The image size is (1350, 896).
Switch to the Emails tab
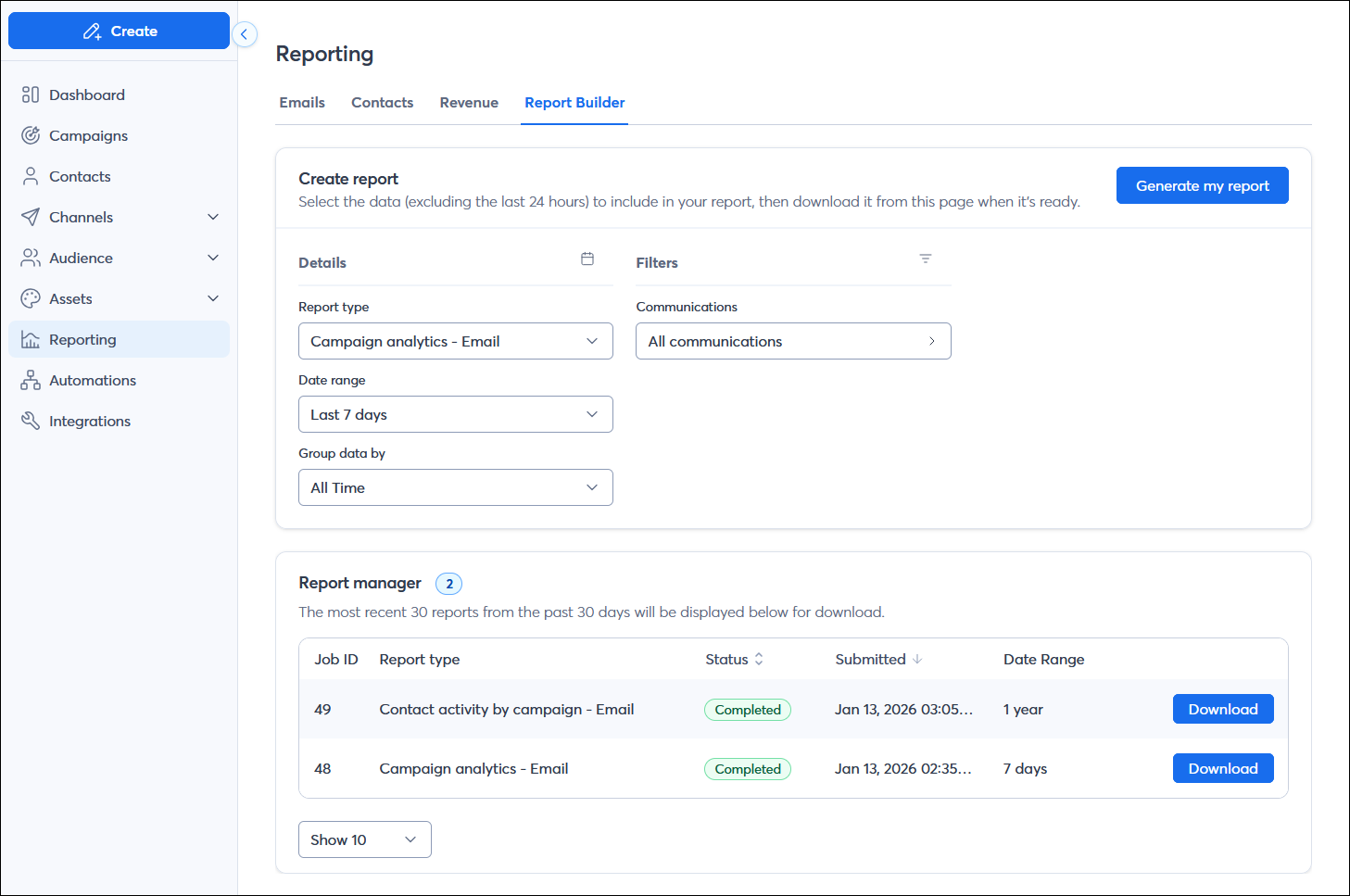point(302,103)
